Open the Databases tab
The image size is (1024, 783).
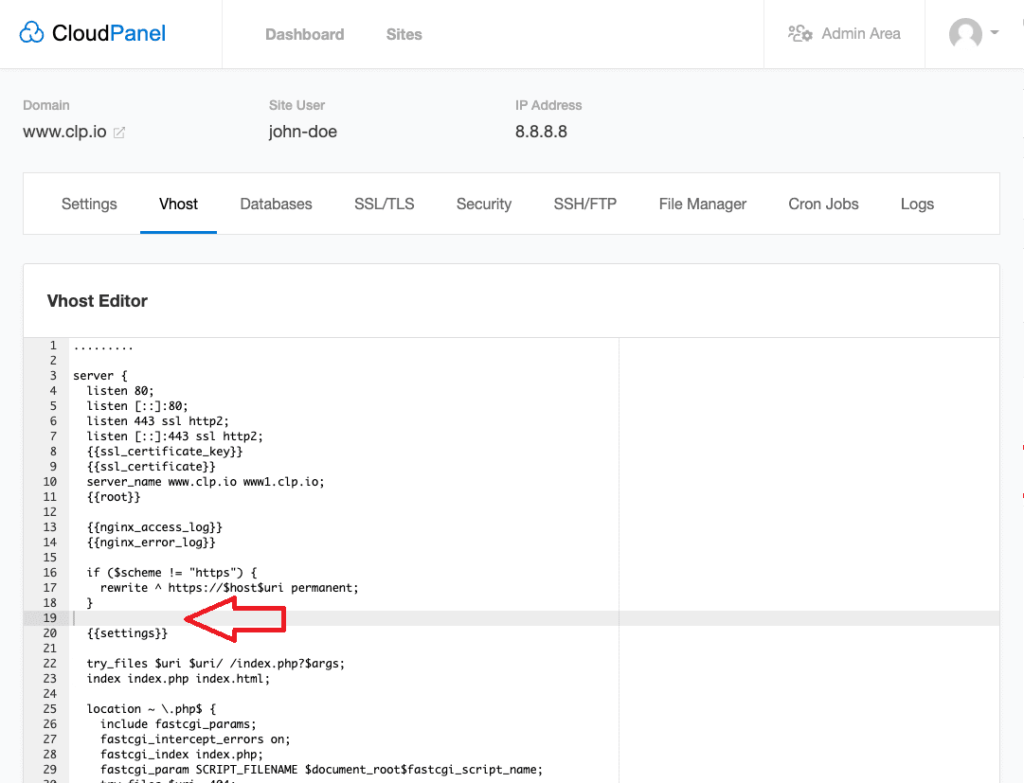click(x=276, y=204)
